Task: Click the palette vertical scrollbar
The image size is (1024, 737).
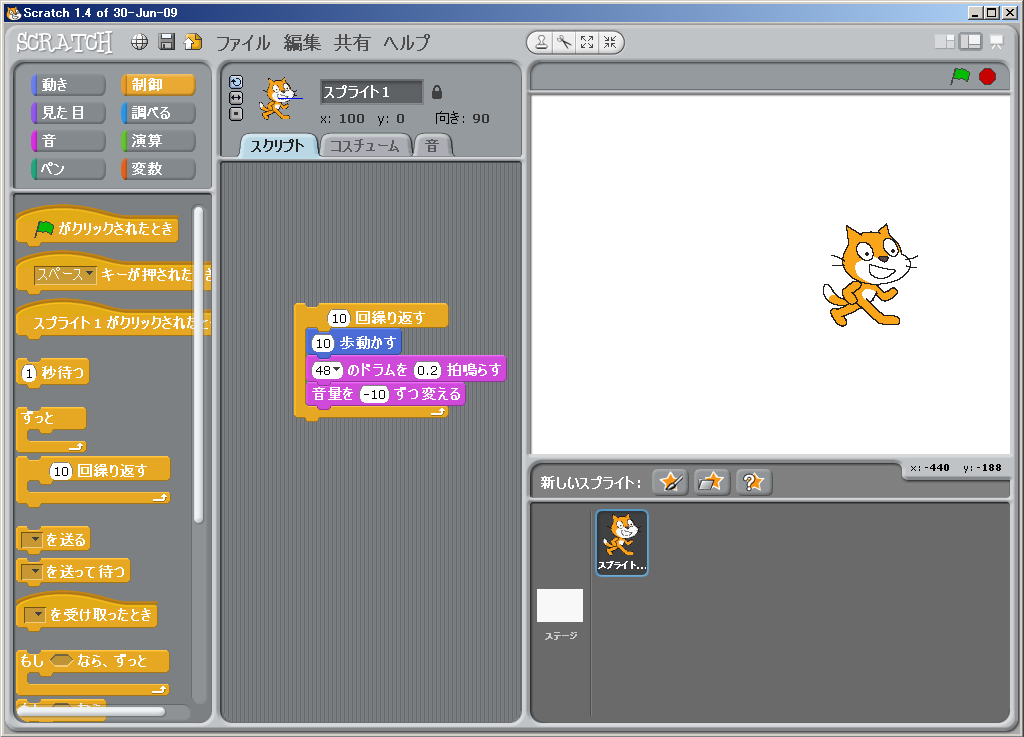Action: tap(199, 364)
